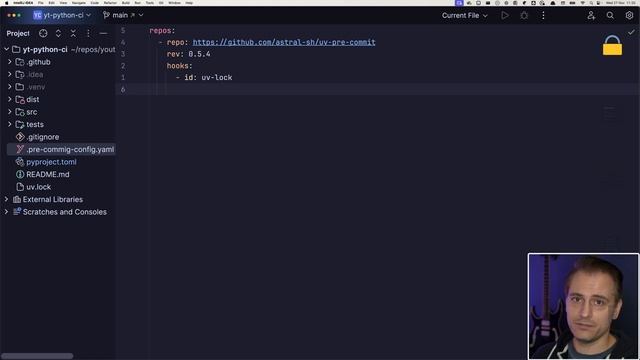This screenshot has height=360, width=640.
Task: Click the YAML icon of .pre-commig-config.yaml
Action: click(x=20, y=149)
